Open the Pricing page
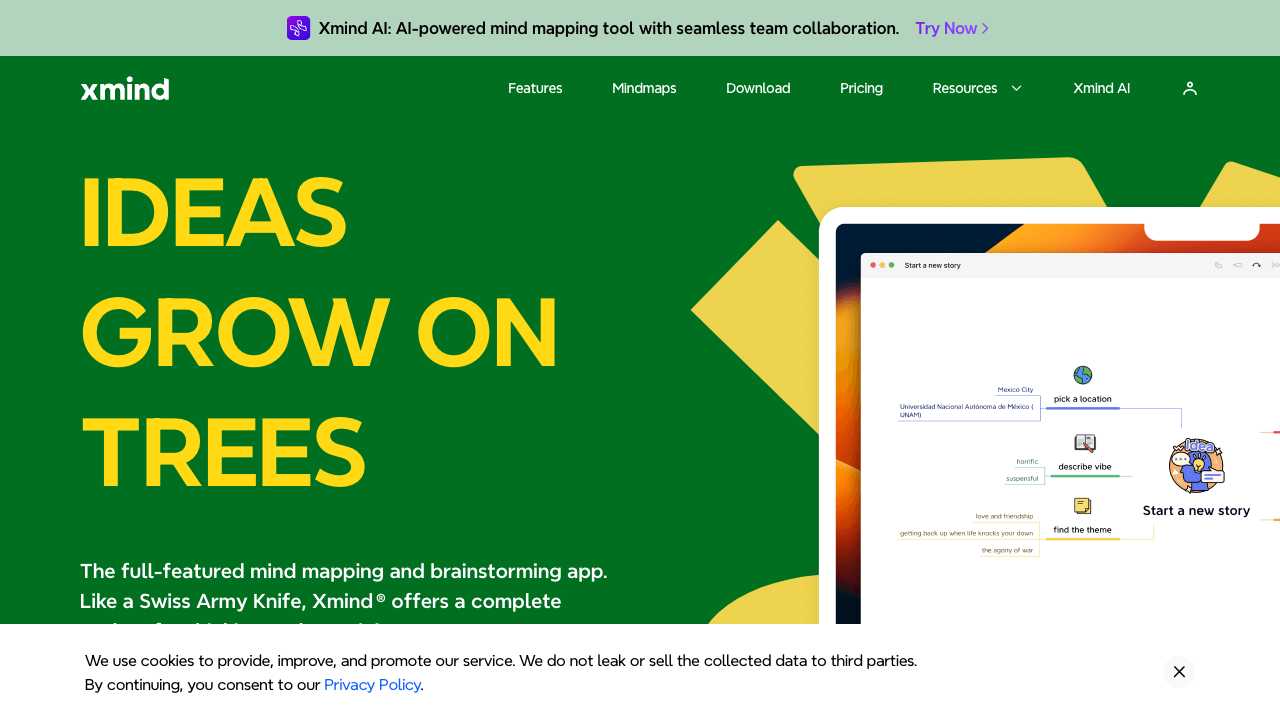Image resolution: width=1280 pixels, height=720 pixels. (x=861, y=88)
